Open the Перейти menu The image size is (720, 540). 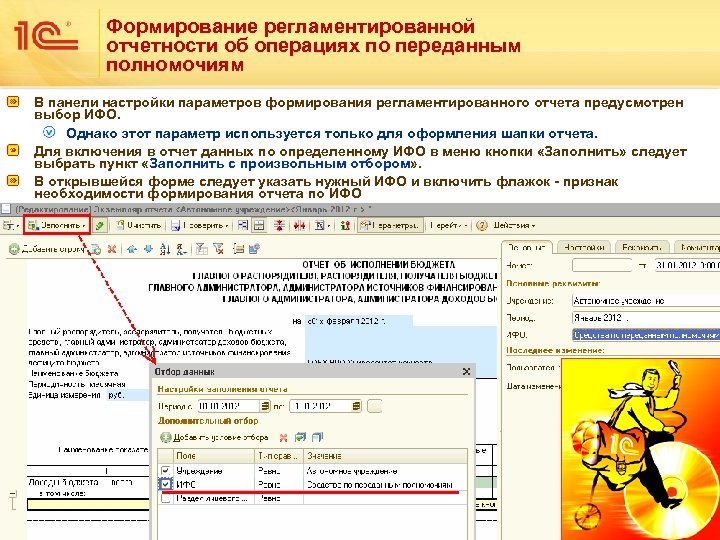click(x=448, y=225)
